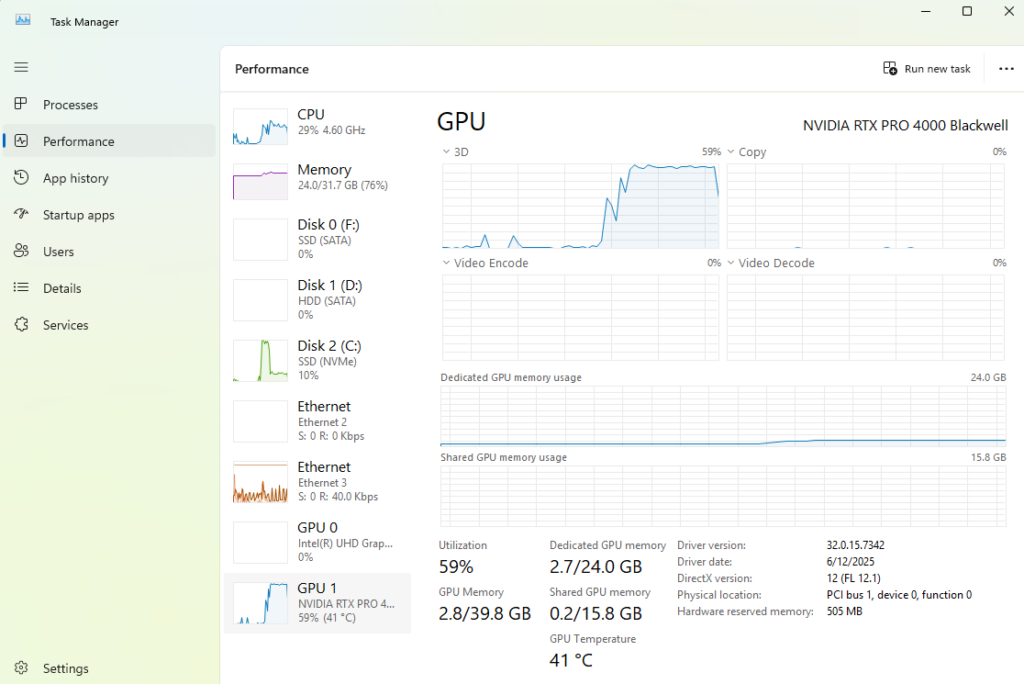Click the Dedicated GPU memory usage graph
The image size is (1024, 684).
[723, 417]
